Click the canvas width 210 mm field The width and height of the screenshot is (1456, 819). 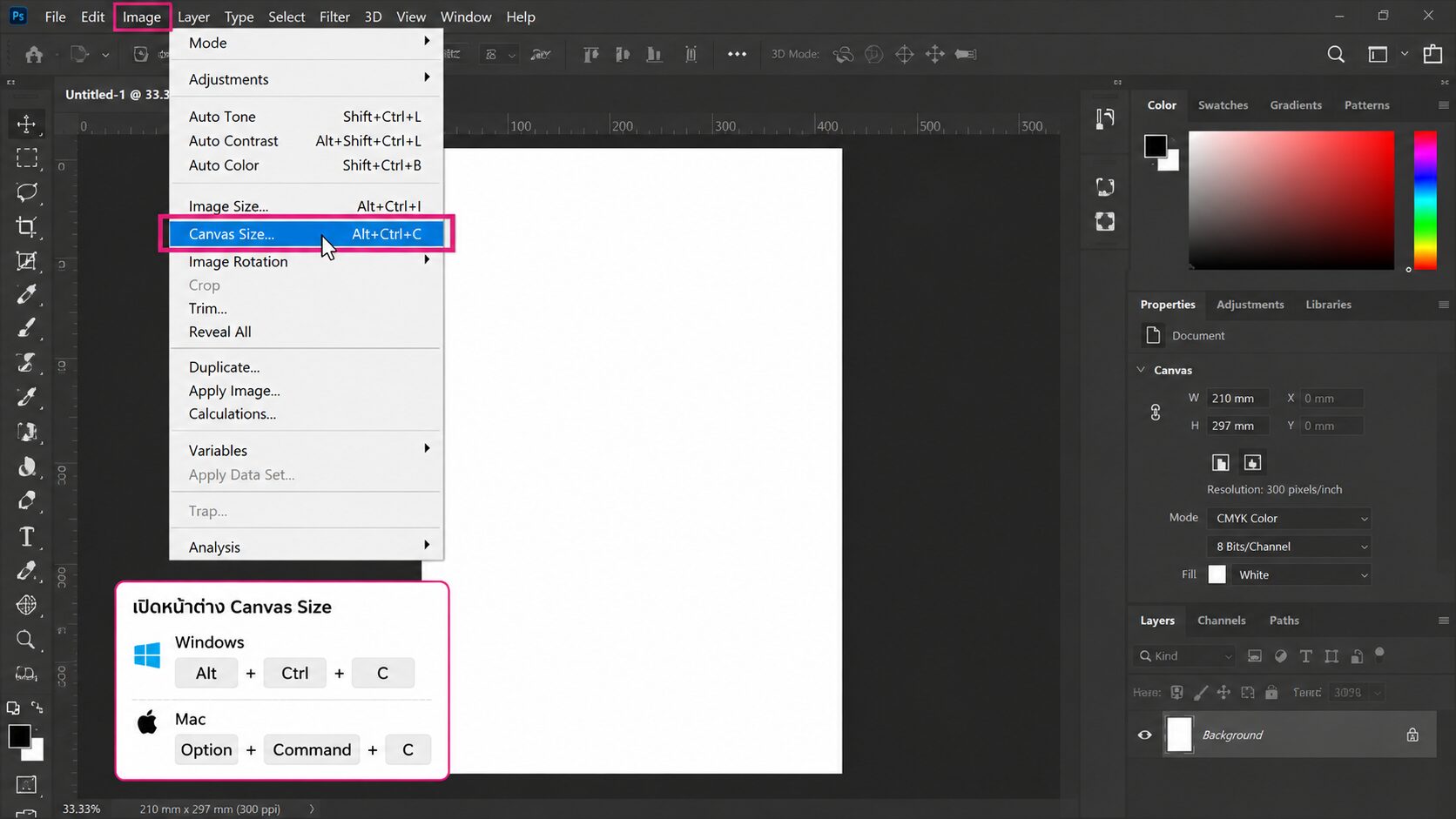[x=1237, y=399]
